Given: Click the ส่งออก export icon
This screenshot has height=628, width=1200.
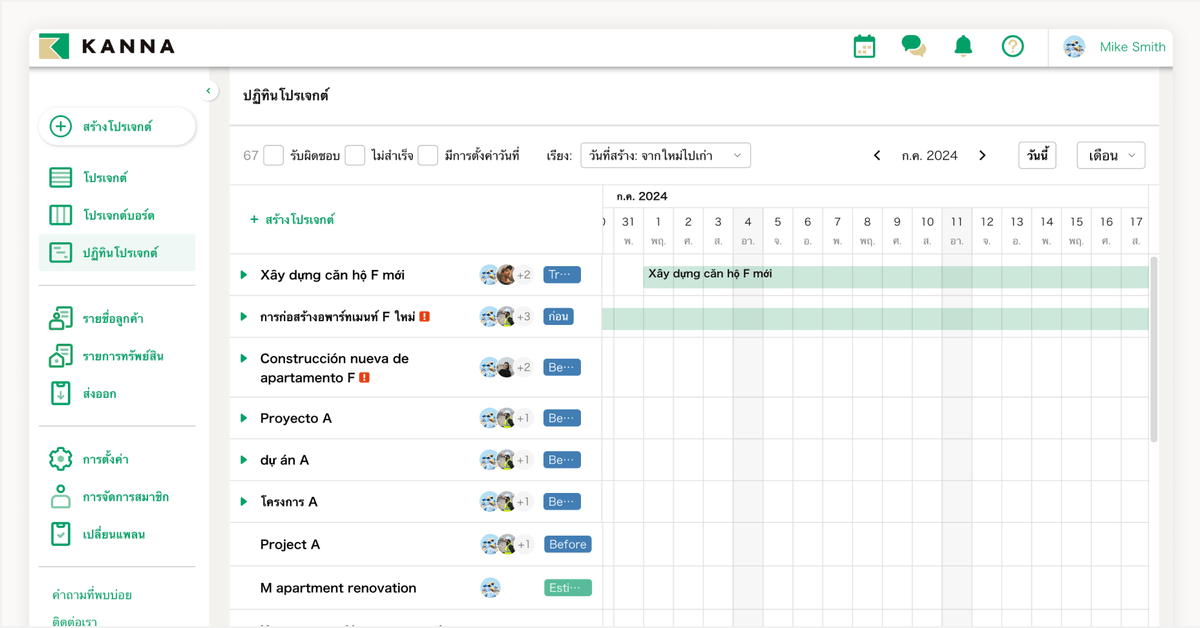Looking at the screenshot, I should pos(61,393).
